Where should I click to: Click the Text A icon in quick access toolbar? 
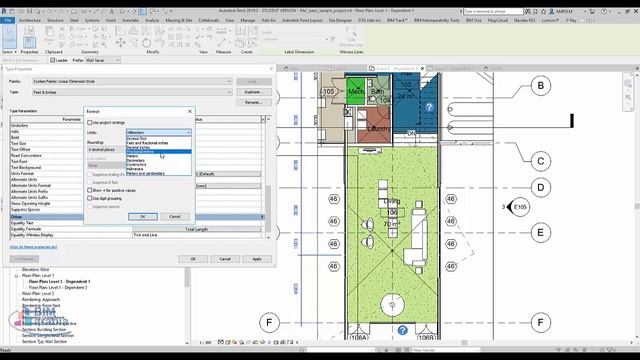111,11
